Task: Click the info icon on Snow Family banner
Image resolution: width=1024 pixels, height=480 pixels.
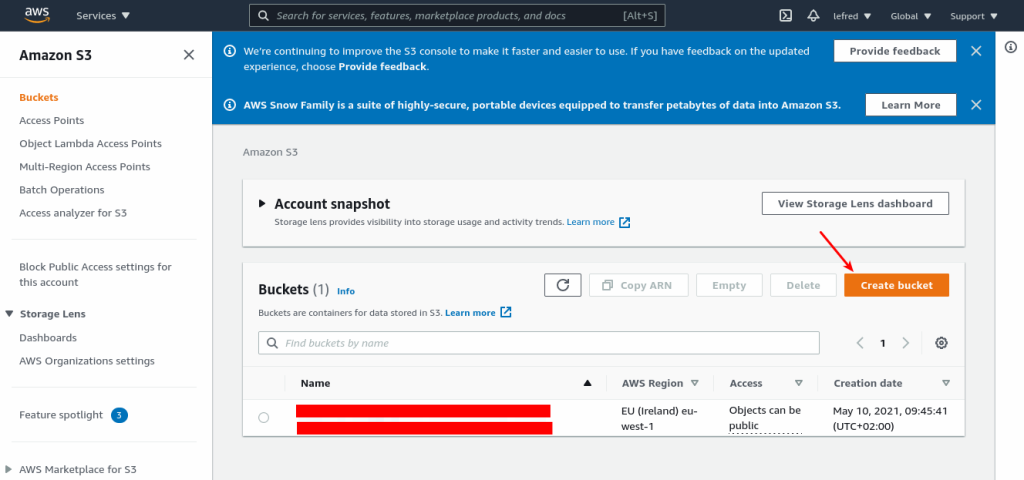Action: (230, 104)
